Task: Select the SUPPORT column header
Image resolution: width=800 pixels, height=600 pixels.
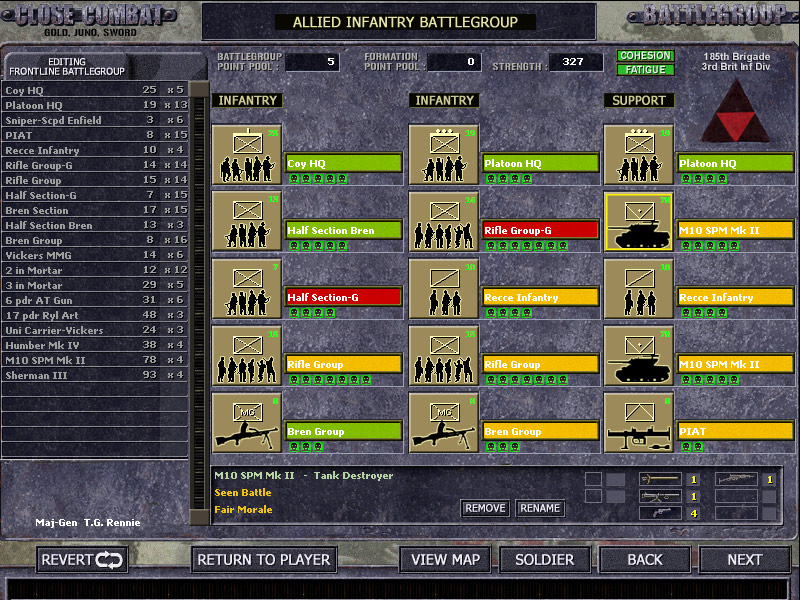Action: 639,101
